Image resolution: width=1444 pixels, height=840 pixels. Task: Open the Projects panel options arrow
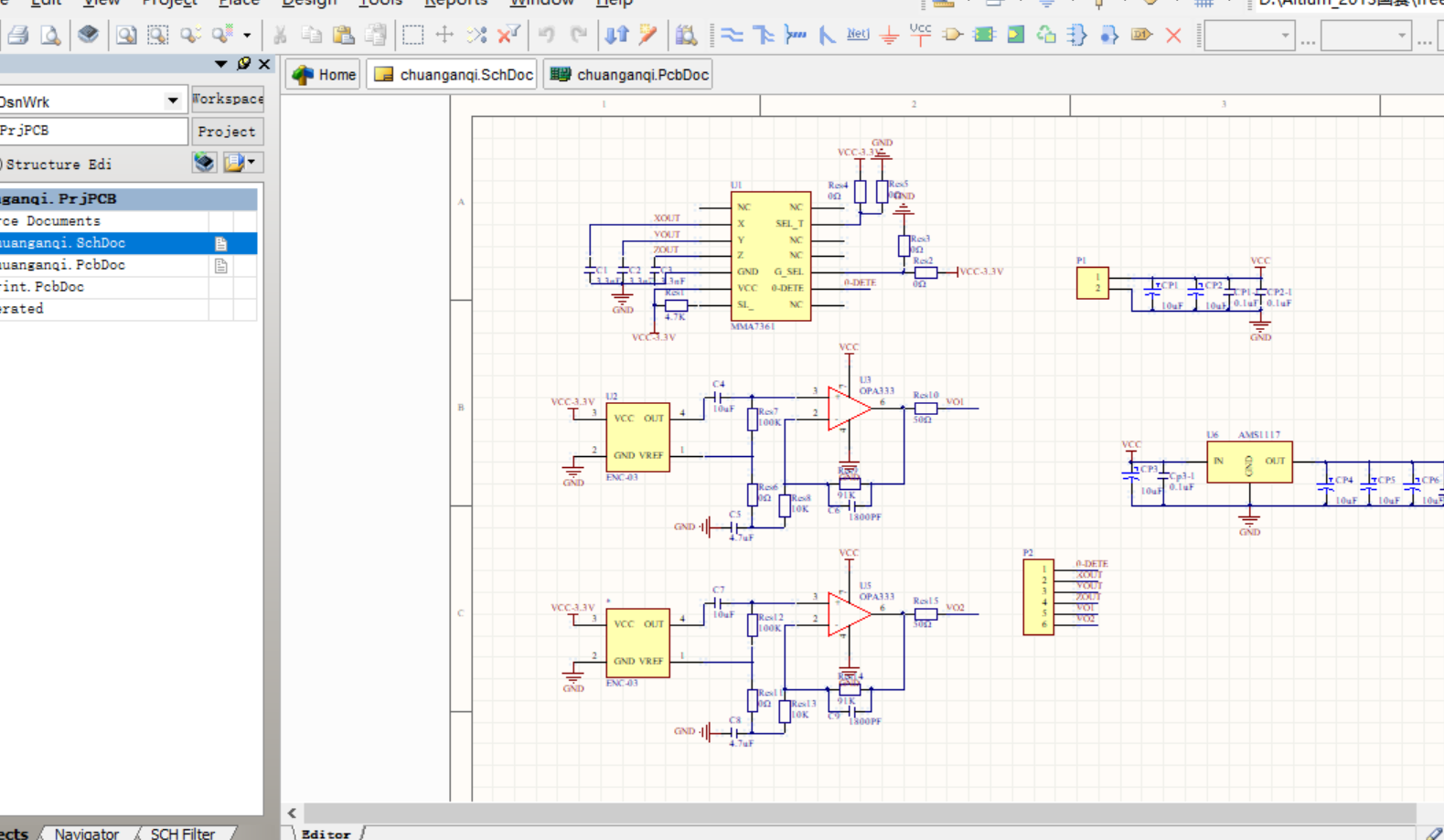(220, 63)
